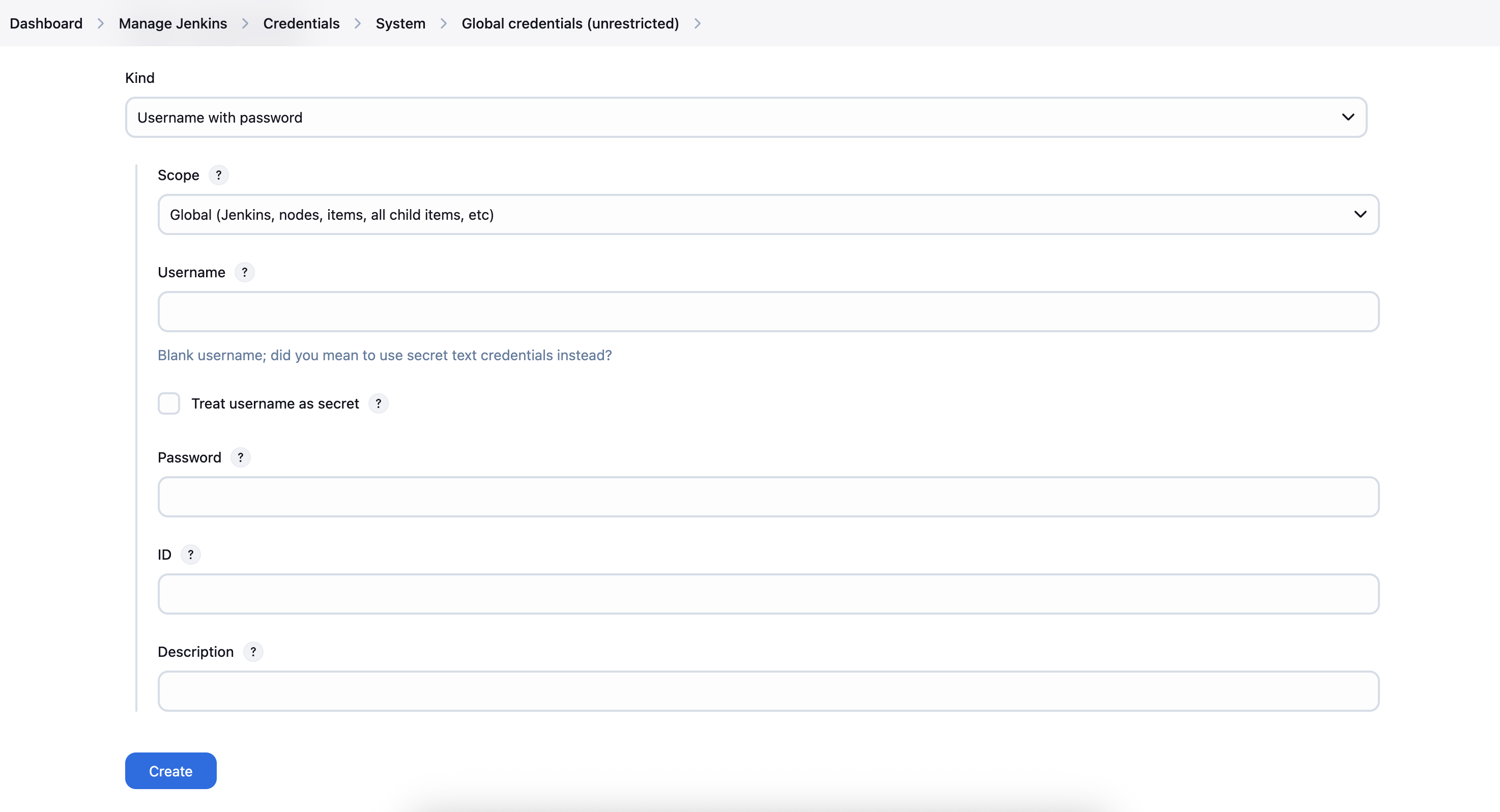Enable Treat username as secret checkbox
This screenshot has height=812, width=1500.
tap(169, 403)
